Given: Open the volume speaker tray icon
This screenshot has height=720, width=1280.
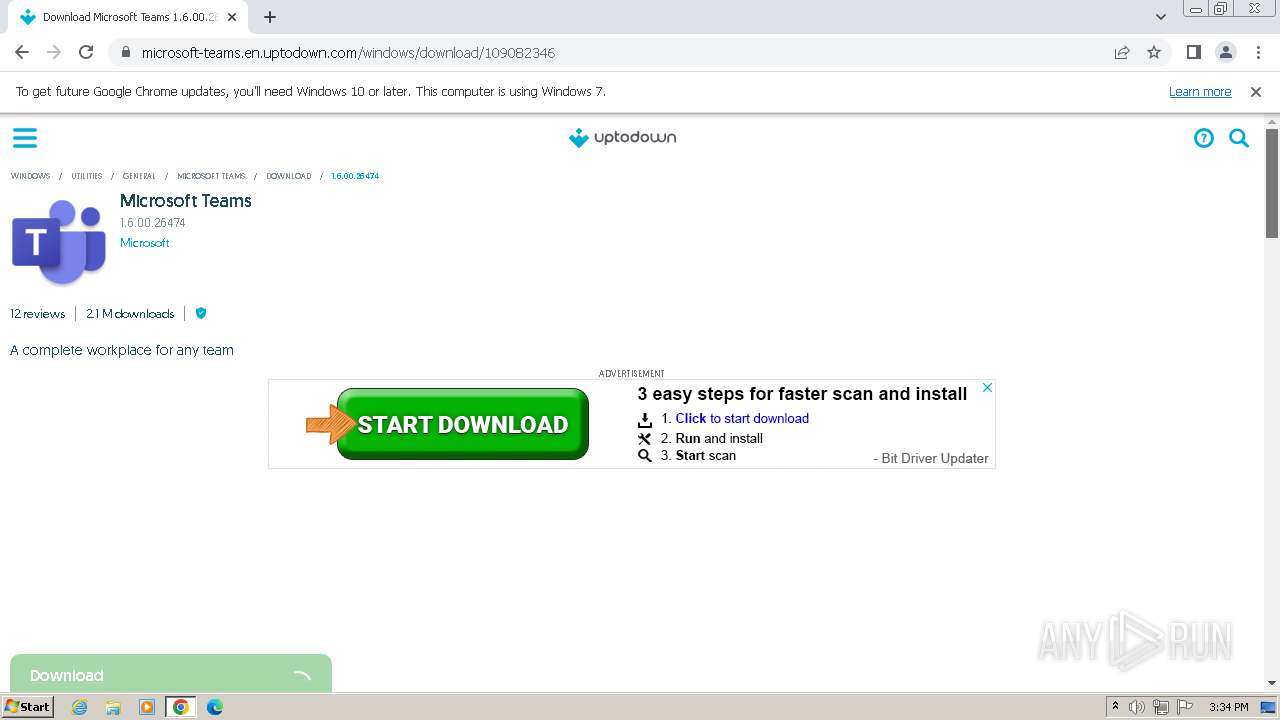Looking at the screenshot, I should (x=1137, y=707).
